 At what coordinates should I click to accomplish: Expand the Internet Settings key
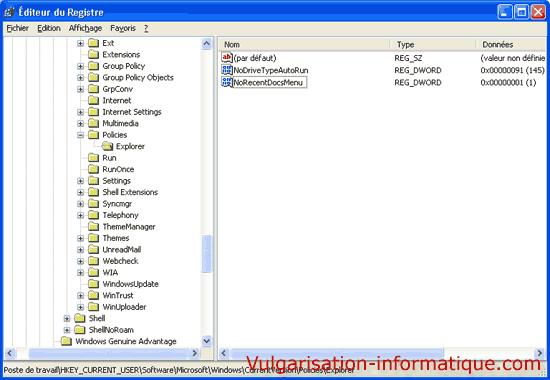click(x=81, y=112)
